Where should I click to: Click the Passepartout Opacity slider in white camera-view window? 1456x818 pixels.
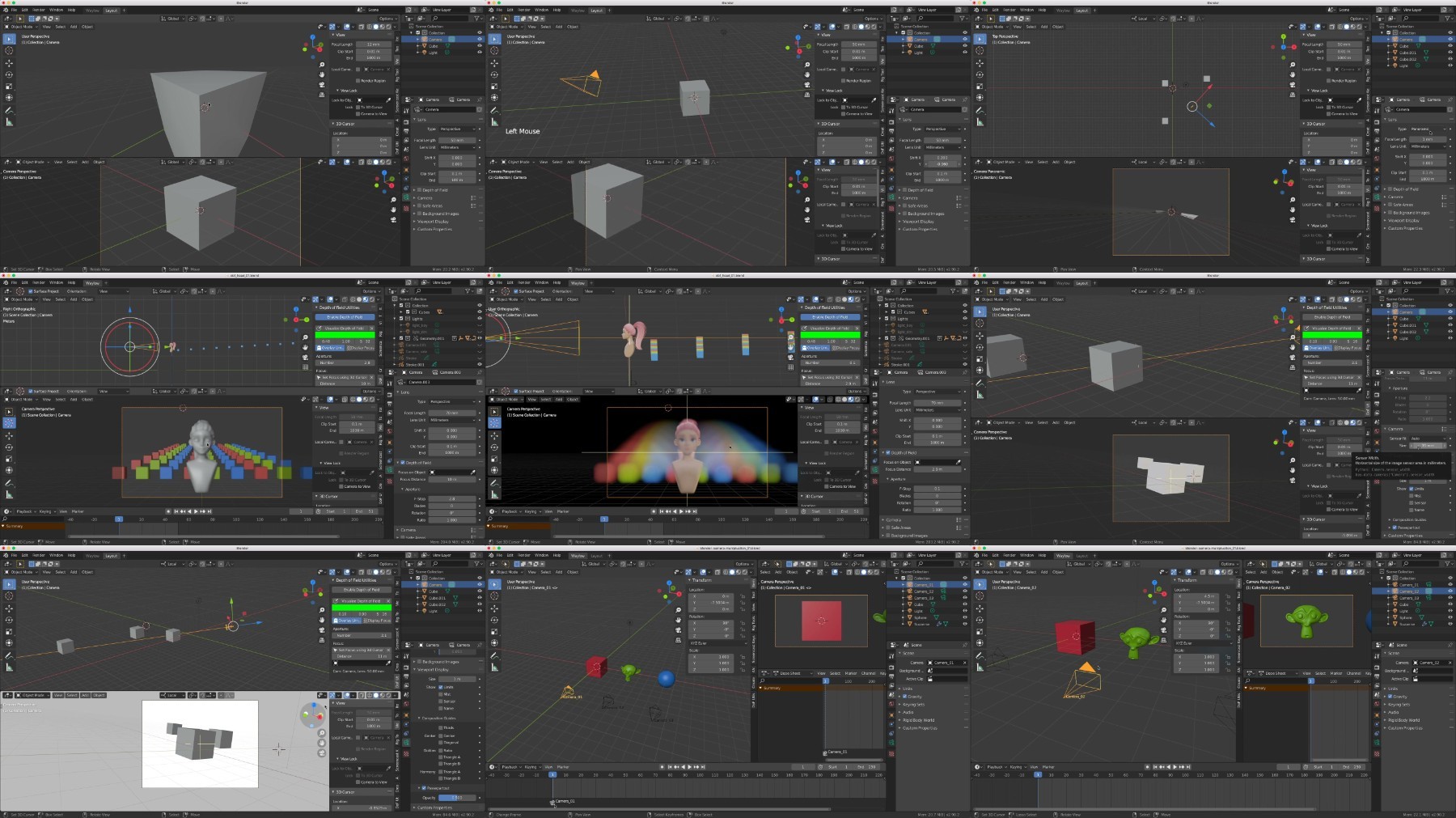457,798
